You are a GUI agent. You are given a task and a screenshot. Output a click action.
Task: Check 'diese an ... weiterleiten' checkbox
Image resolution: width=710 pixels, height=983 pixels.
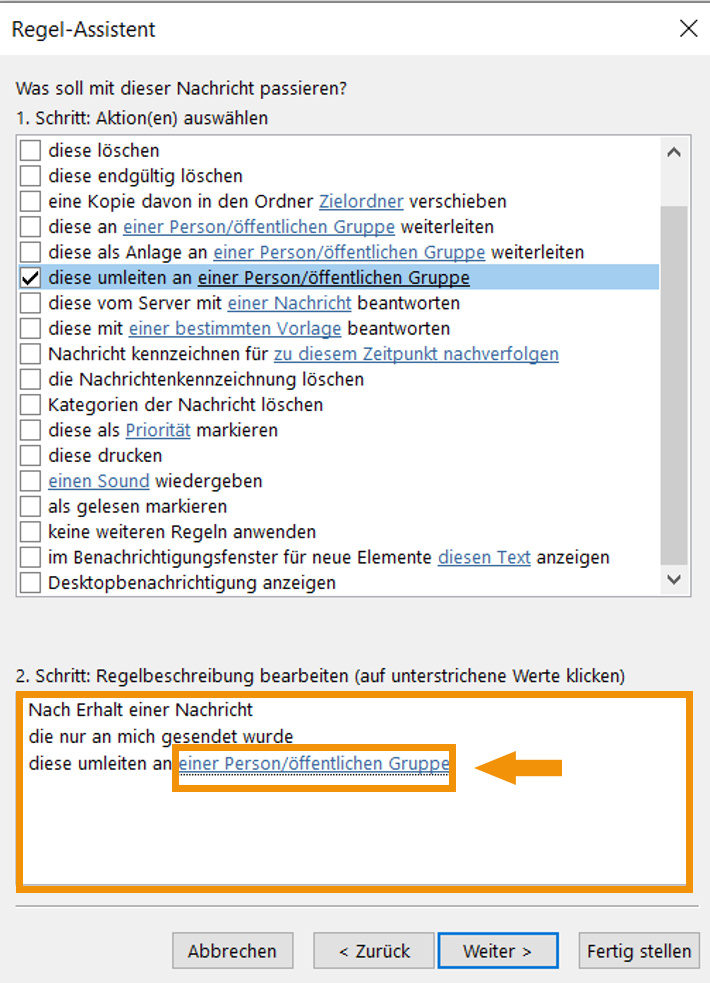pyautogui.click(x=30, y=227)
